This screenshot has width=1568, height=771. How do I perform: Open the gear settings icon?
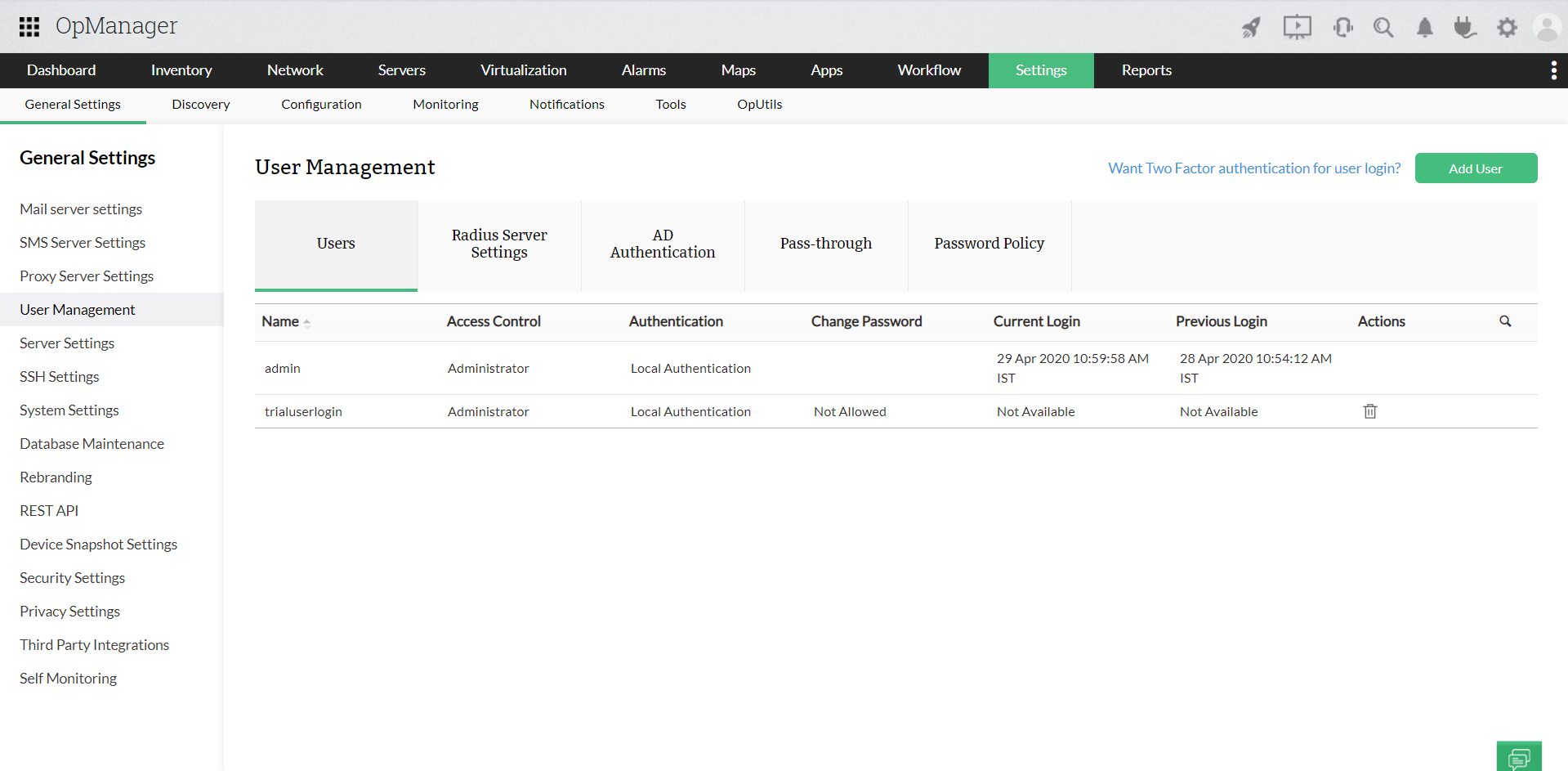point(1507,27)
